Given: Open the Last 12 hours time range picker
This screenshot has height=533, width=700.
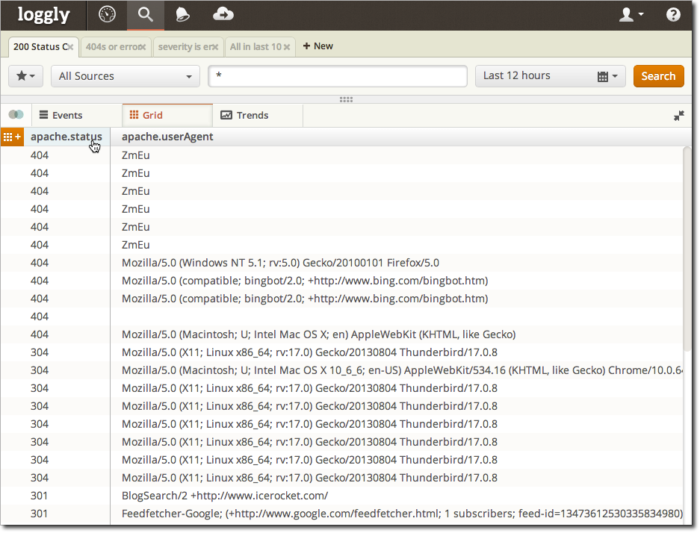Looking at the screenshot, I should pos(550,76).
